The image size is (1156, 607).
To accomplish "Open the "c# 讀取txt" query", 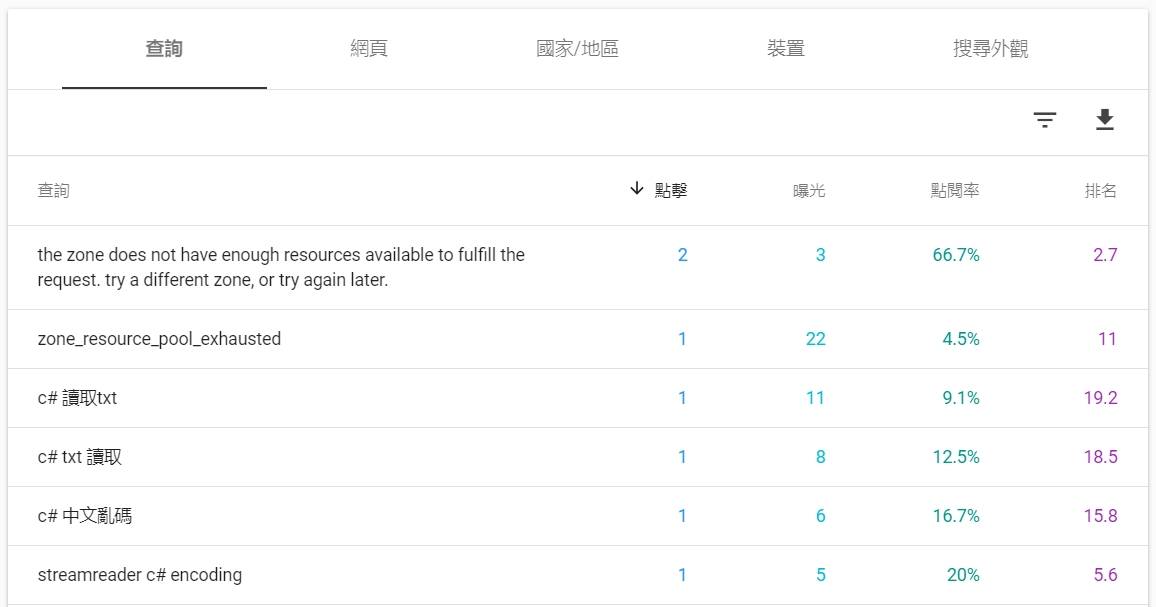I will point(77,398).
